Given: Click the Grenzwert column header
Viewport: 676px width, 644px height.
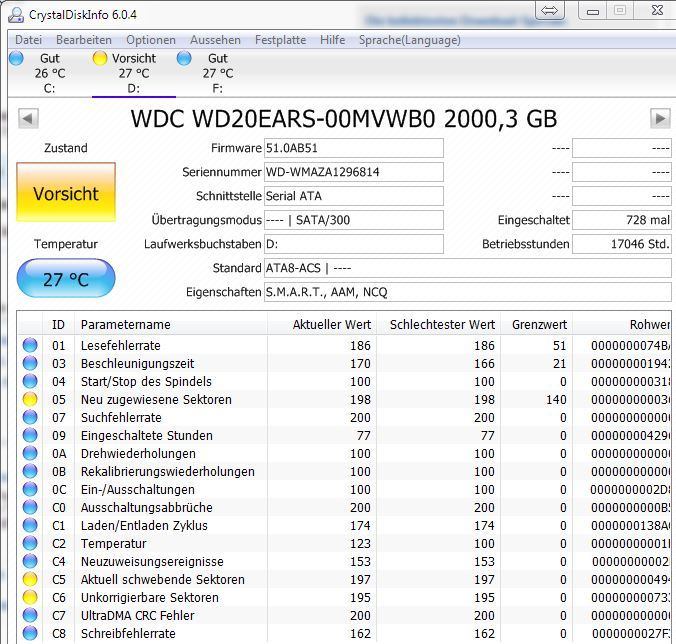Looking at the screenshot, I should (x=536, y=325).
